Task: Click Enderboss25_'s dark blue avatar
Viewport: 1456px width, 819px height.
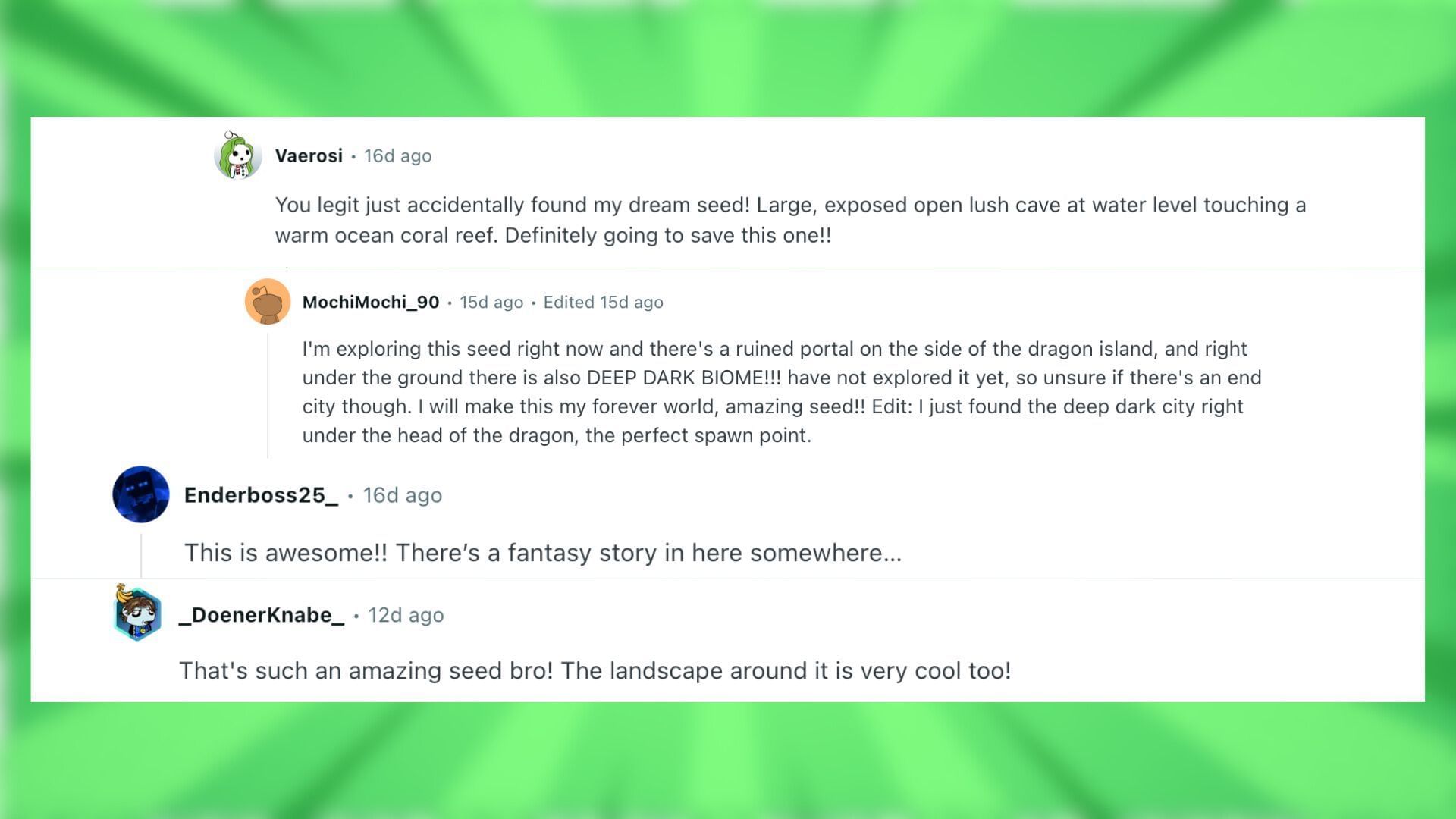Action: 141,494
